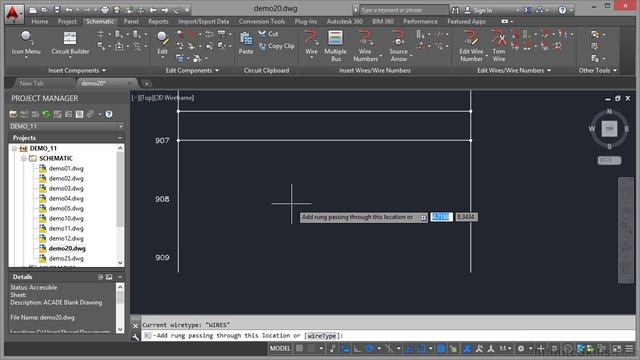
Task: Click the highlighted dynamic input coordinate field
Action: [x=441, y=217]
